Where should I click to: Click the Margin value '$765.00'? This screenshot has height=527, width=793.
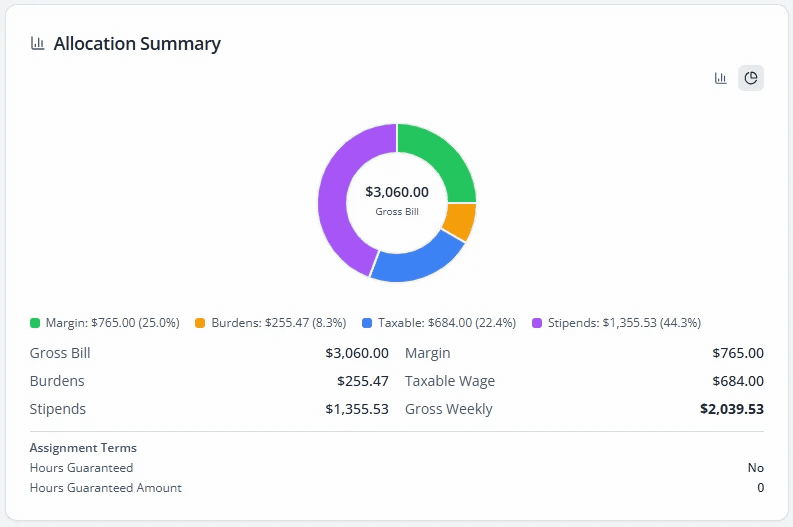[738, 353]
